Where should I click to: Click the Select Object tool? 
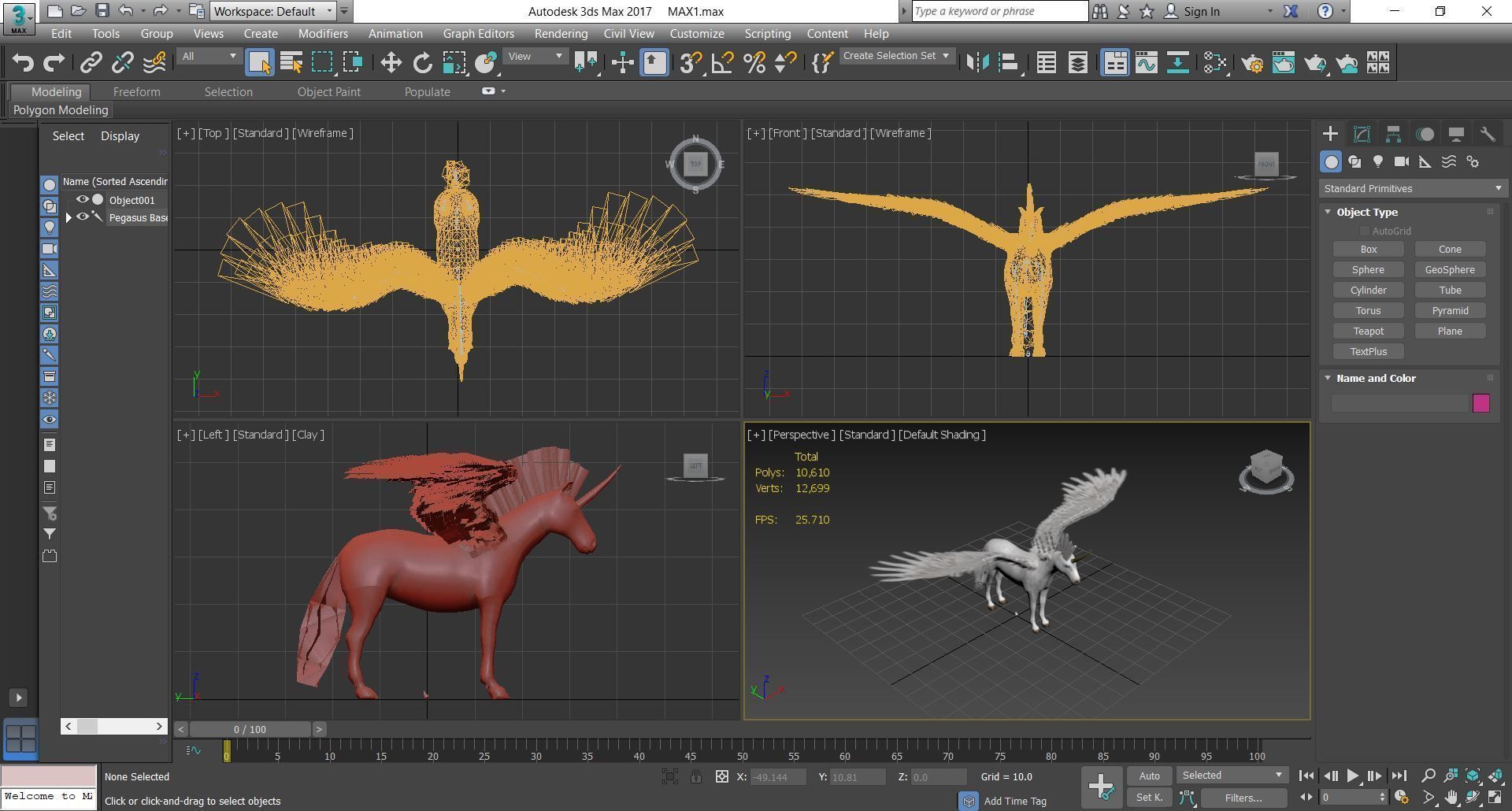[260, 63]
